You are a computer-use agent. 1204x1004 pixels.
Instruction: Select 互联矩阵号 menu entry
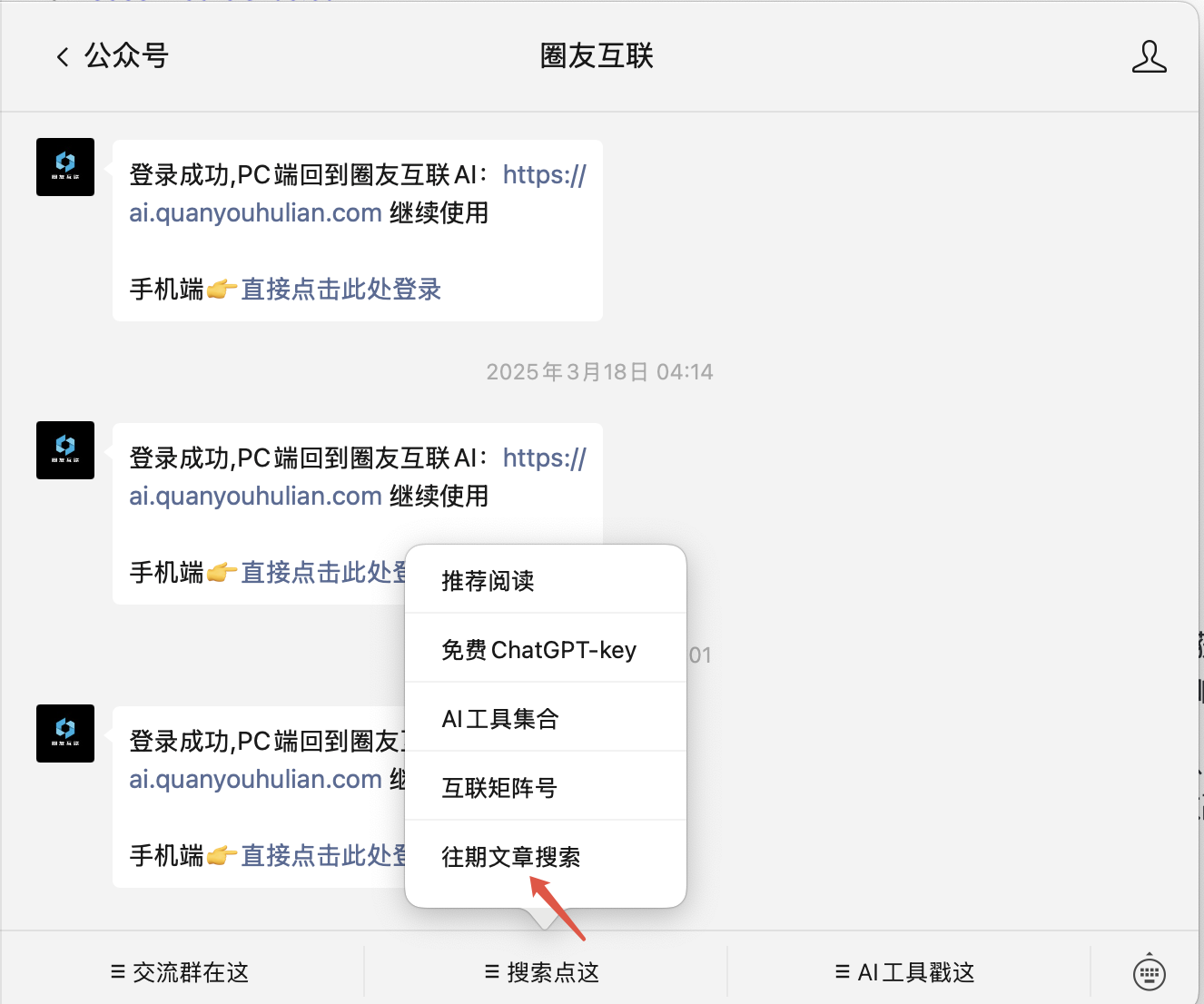pyautogui.click(x=545, y=787)
